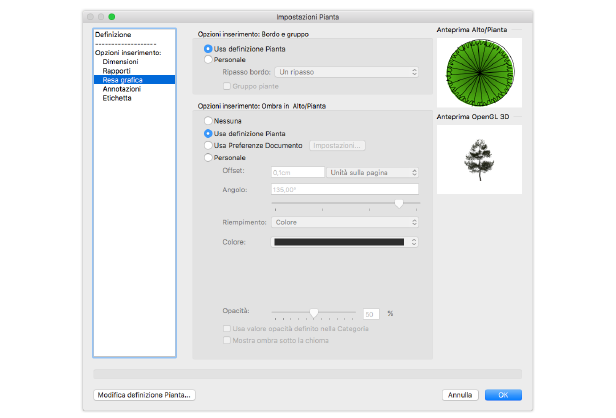Click the Offset input field

(x=298, y=172)
